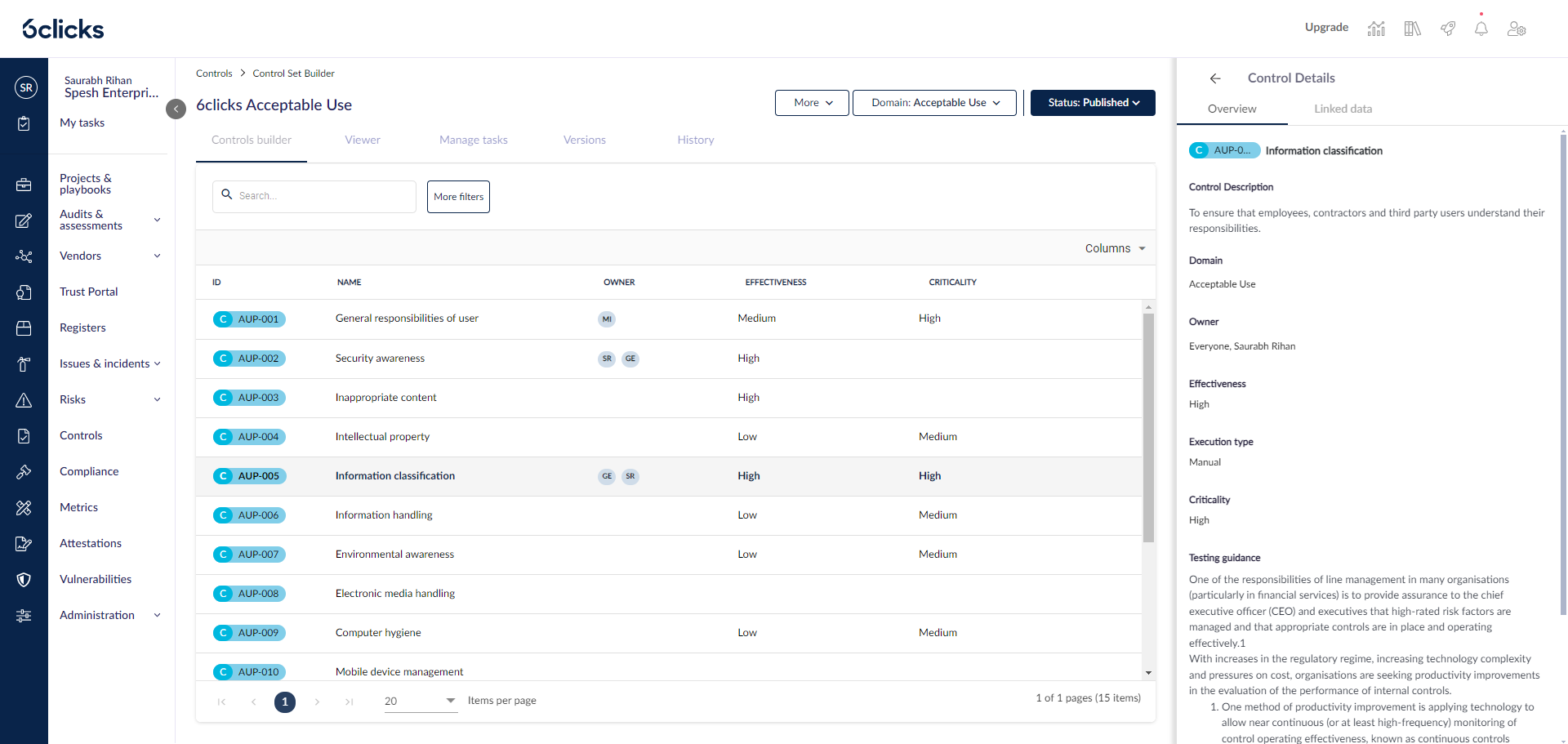The height and width of the screenshot is (744, 1568).
Task: Click the analytics chart icon in header
Action: [x=1376, y=29]
